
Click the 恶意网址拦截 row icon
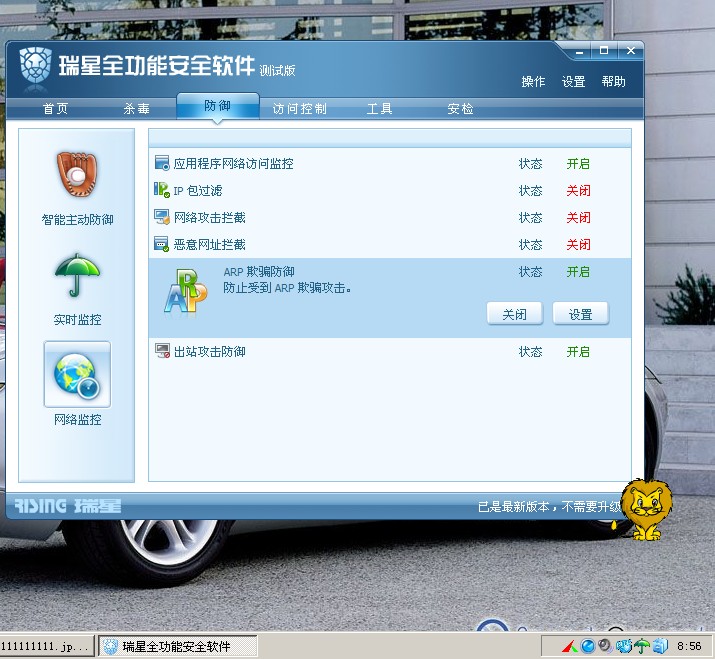(162, 244)
